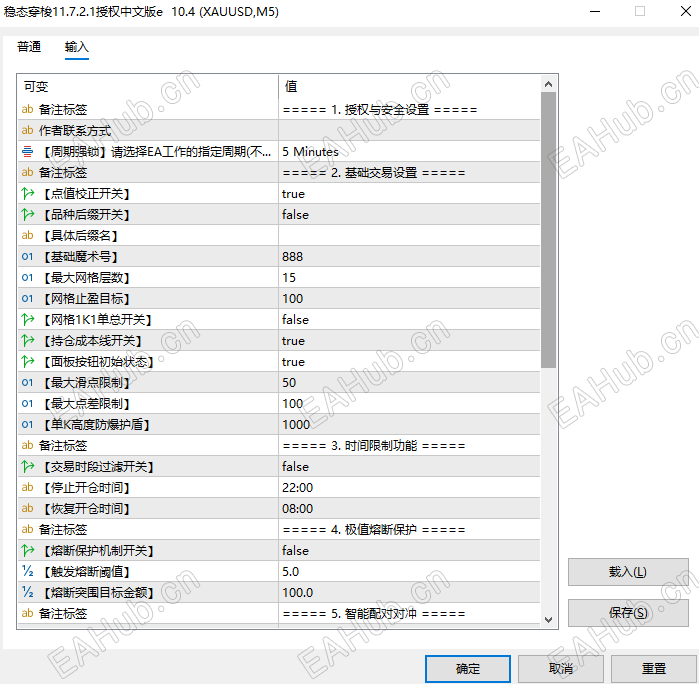Click the bool icon beside 【点值校正开关】

tap(28, 194)
